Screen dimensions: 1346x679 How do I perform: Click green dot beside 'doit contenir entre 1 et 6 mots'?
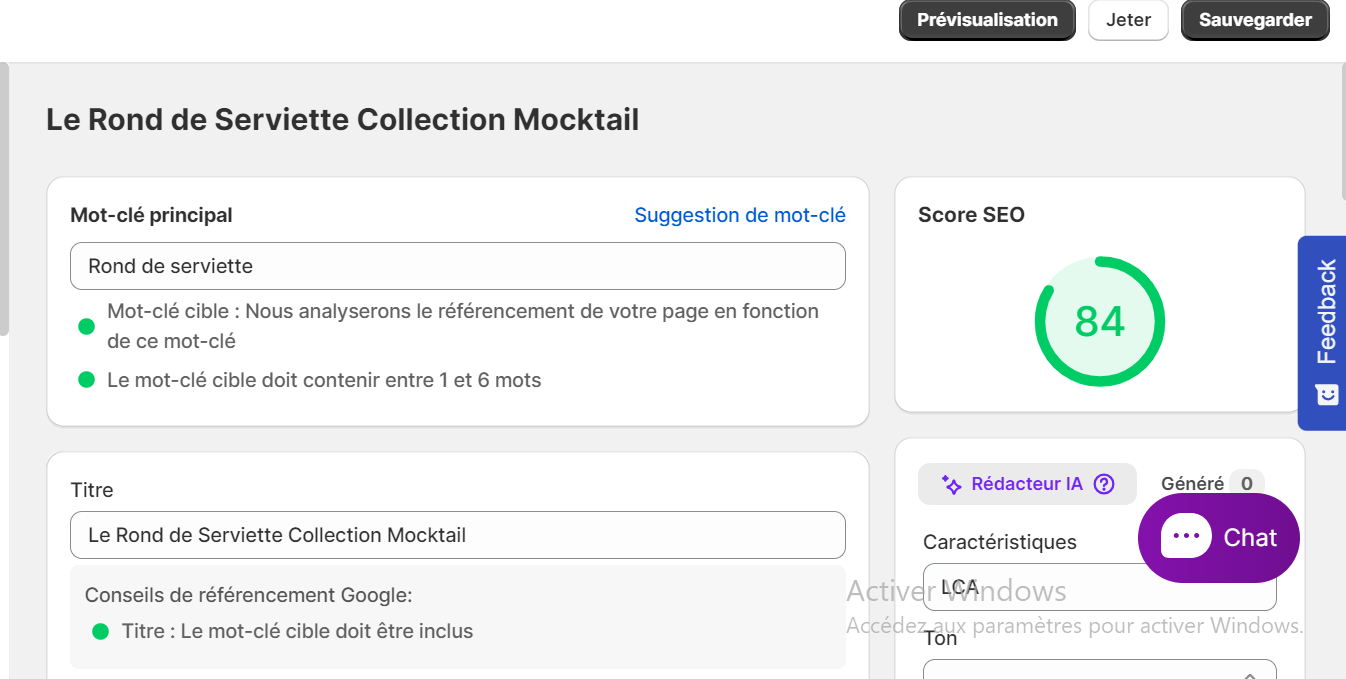[x=86, y=380]
